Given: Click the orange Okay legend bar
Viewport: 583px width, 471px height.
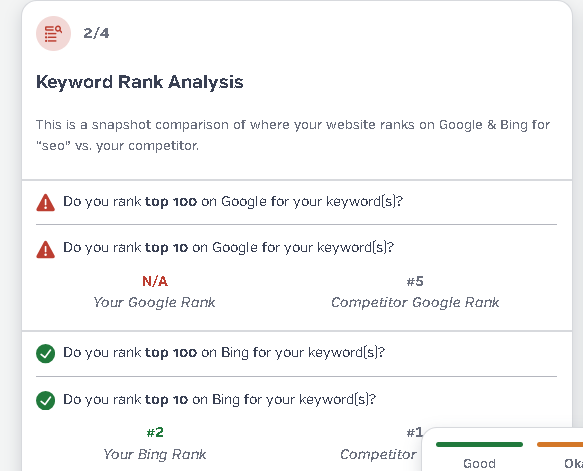Looking at the screenshot, I should 560,444.
